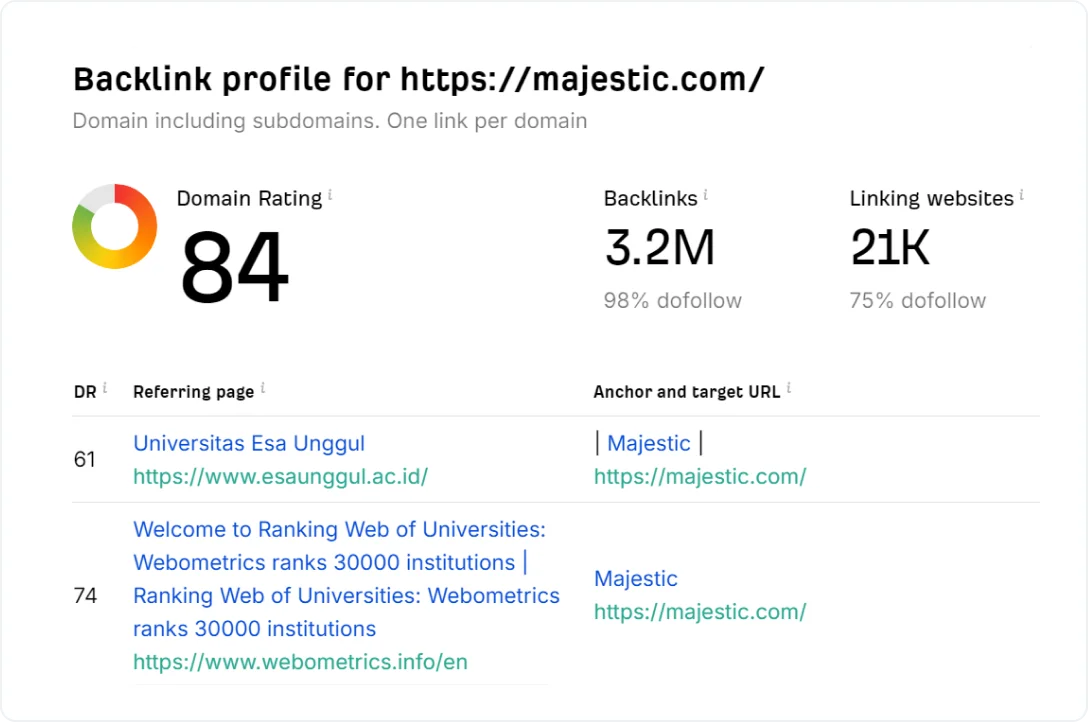Select the 3.2M backlinks count

coord(660,248)
